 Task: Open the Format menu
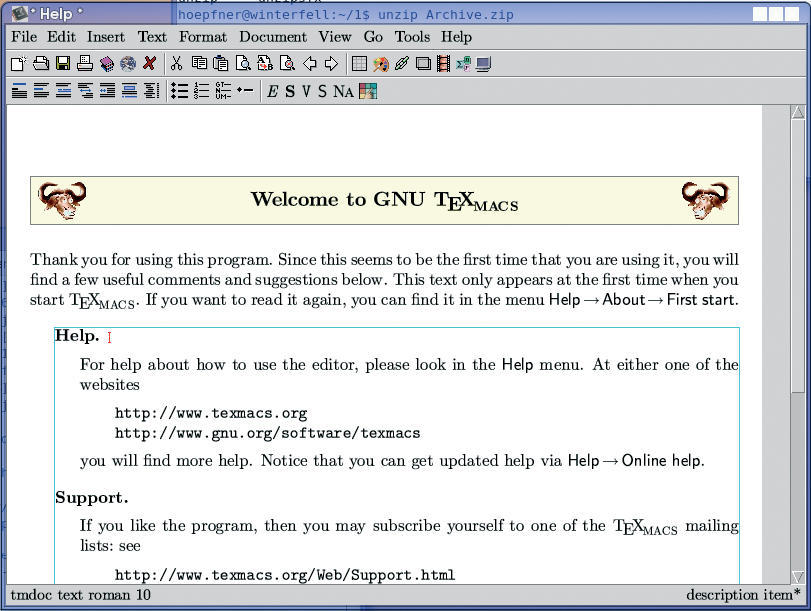[203, 37]
